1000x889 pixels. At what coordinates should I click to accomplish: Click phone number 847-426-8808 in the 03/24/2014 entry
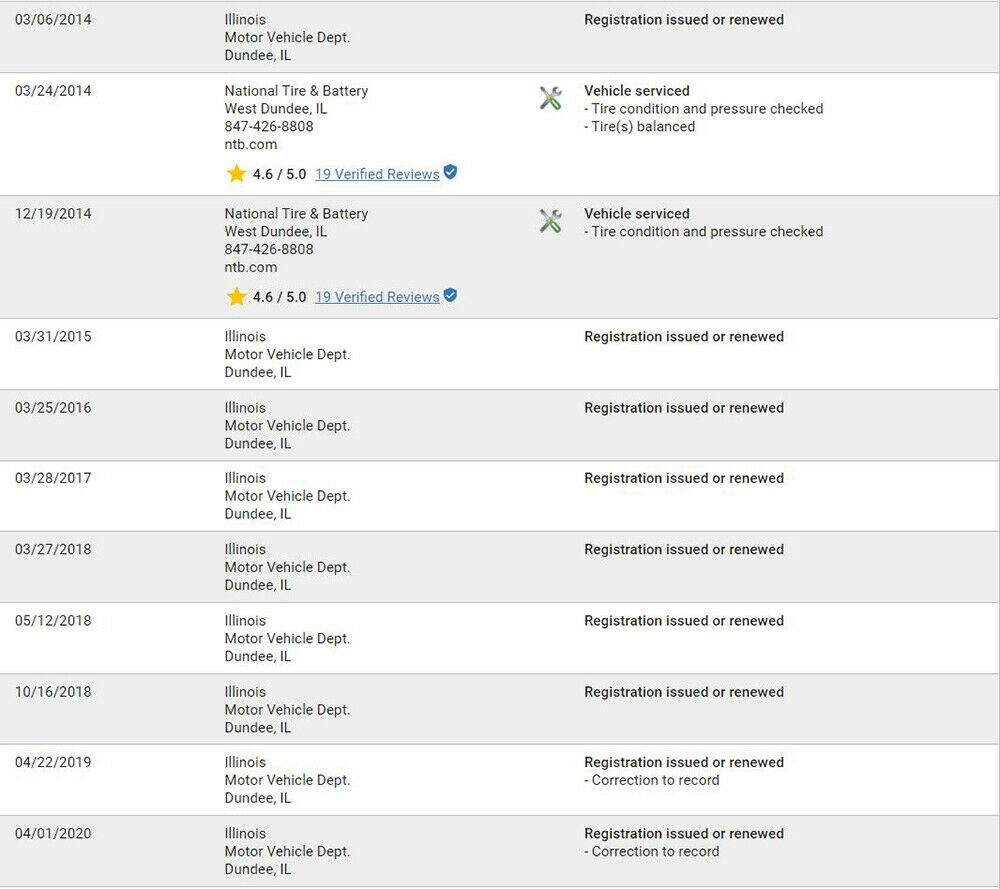click(x=268, y=126)
